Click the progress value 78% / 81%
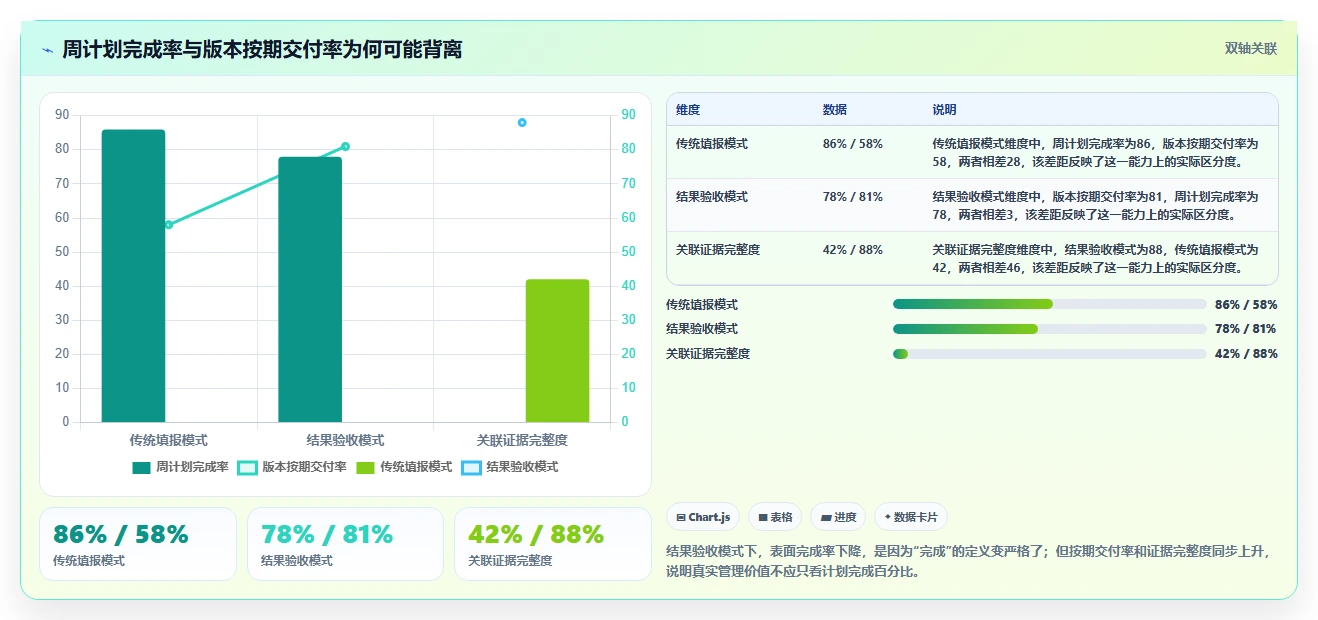Image resolution: width=1318 pixels, height=620 pixels. (x=1246, y=329)
